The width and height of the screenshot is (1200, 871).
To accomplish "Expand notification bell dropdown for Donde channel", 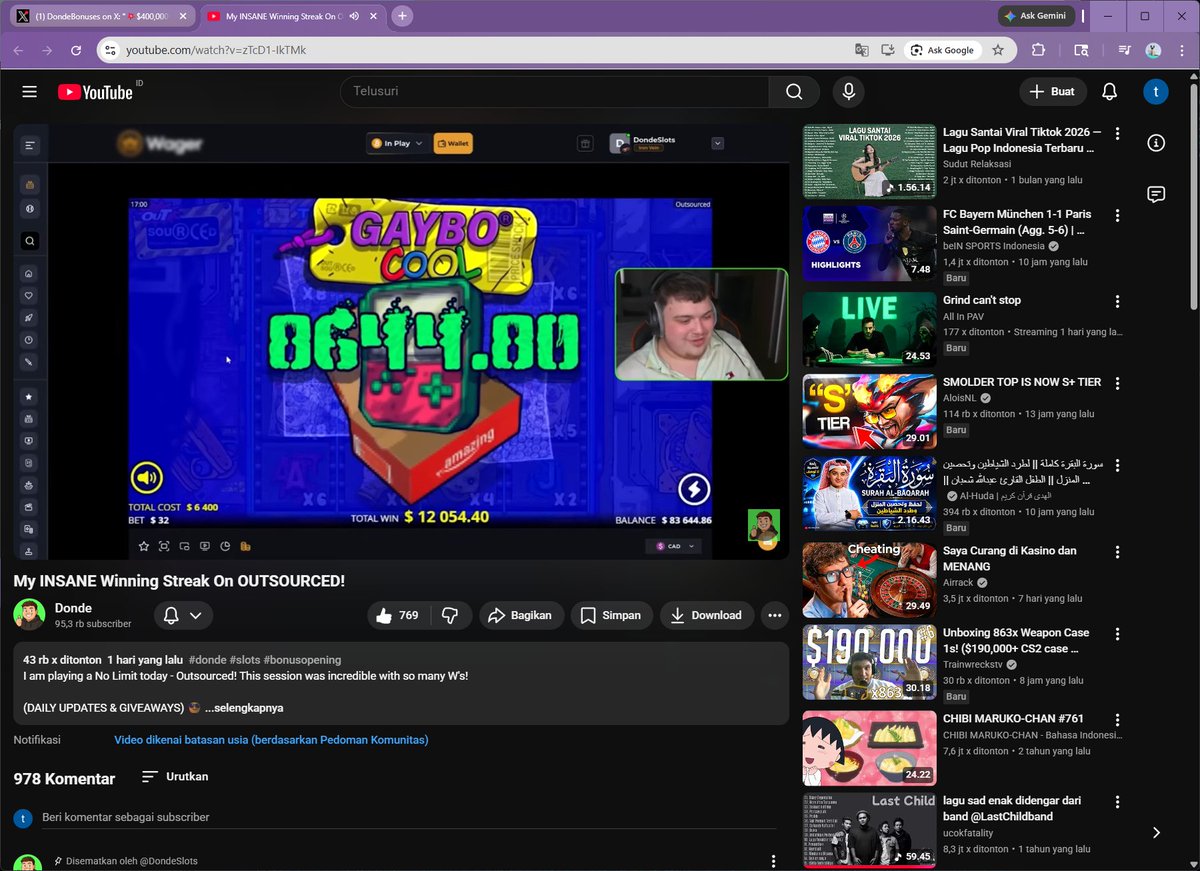I will (183, 615).
